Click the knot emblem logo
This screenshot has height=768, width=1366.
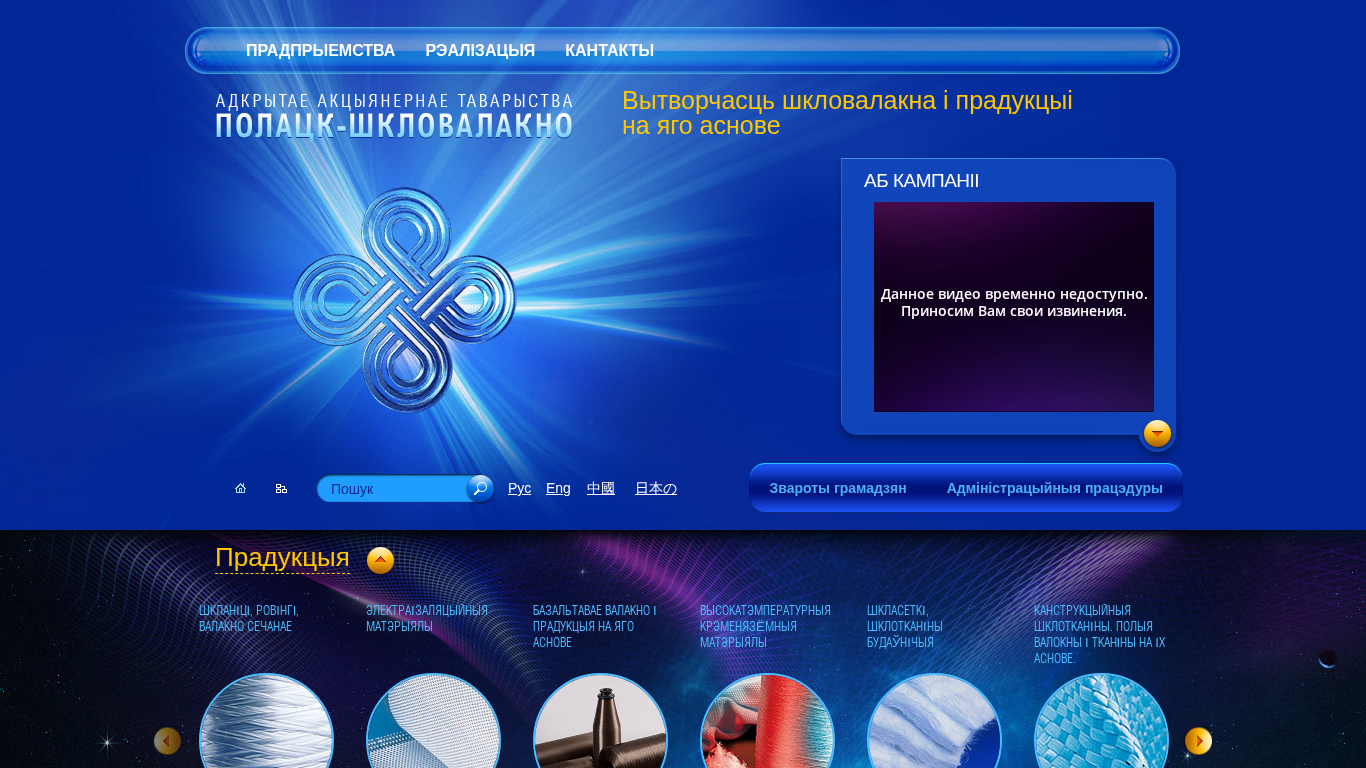(x=404, y=300)
